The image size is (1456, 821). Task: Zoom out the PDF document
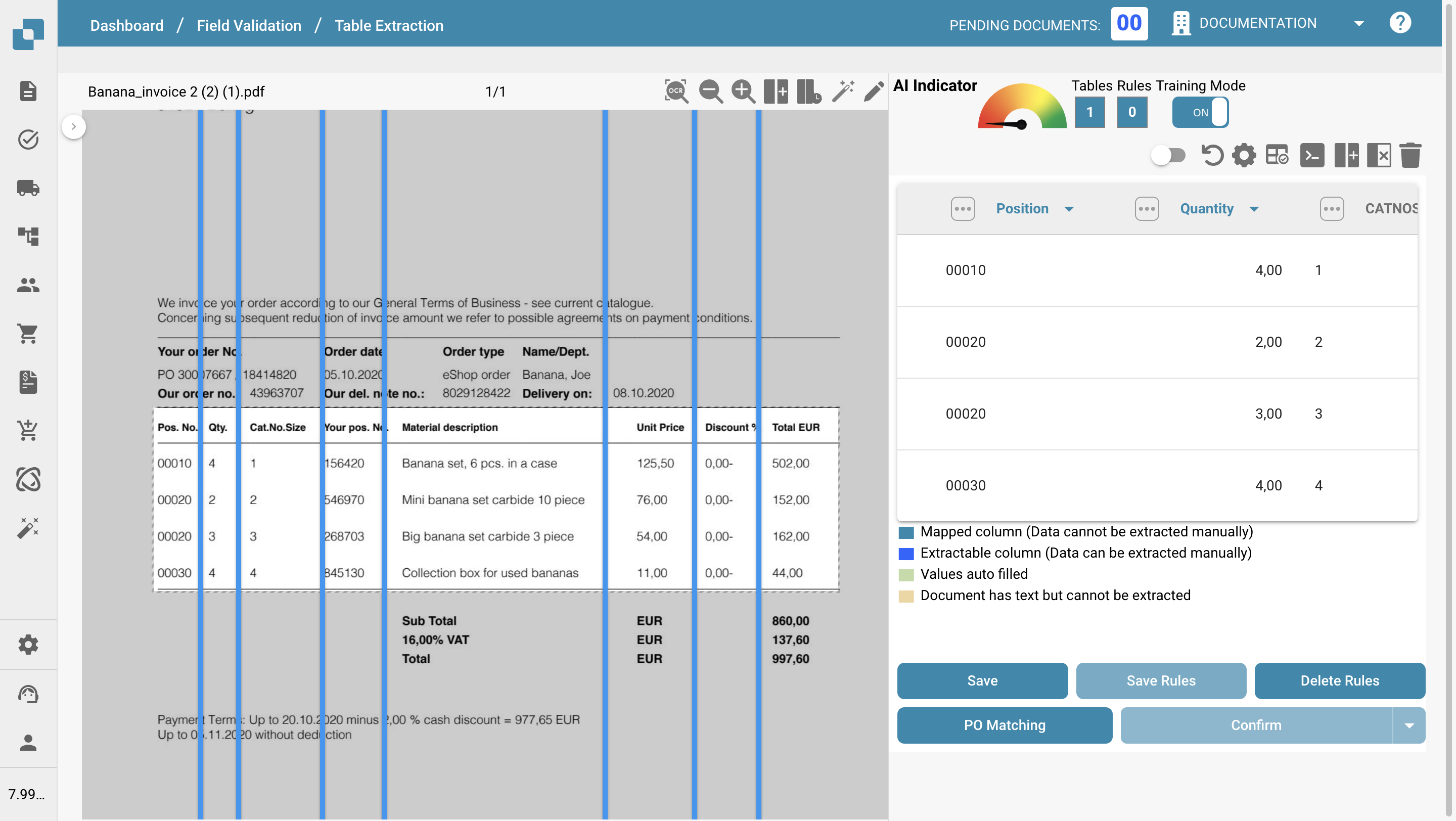pos(710,91)
